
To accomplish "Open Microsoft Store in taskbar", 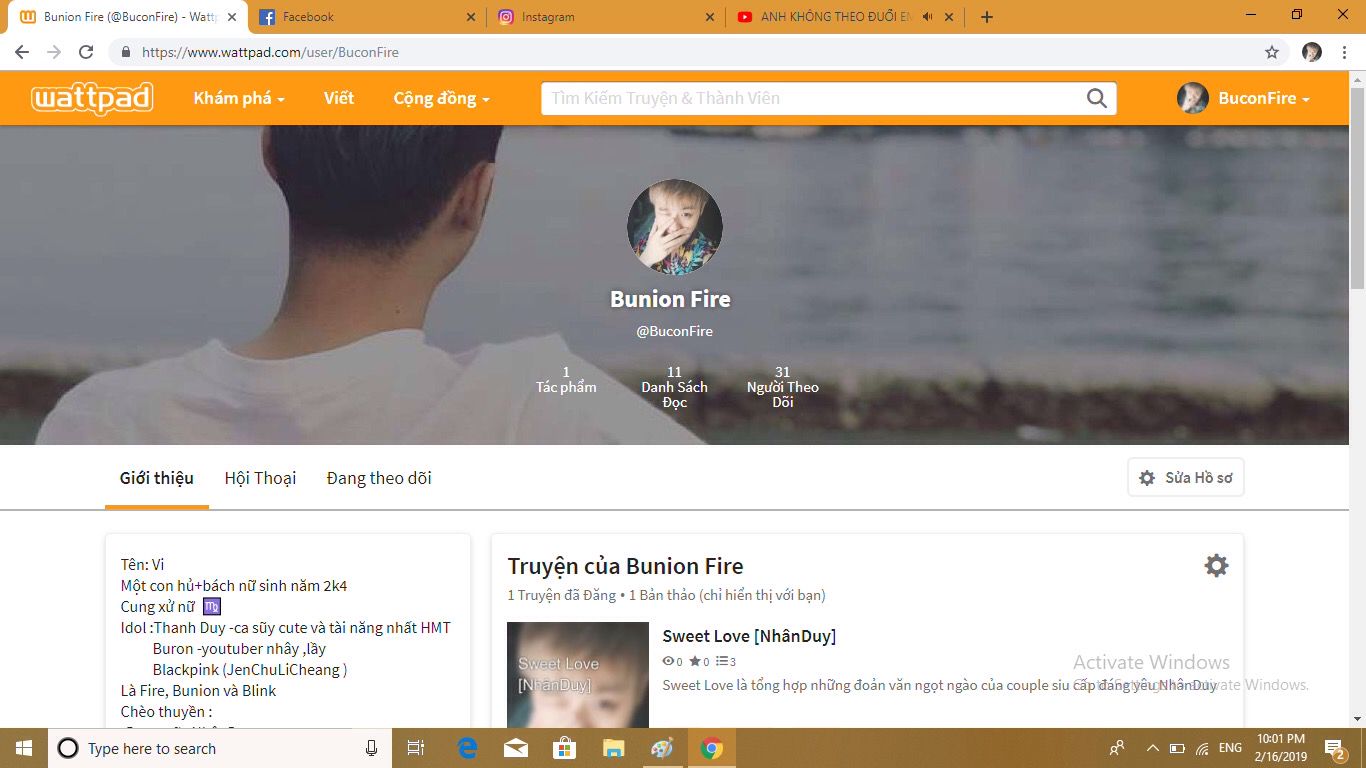I will (x=565, y=748).
